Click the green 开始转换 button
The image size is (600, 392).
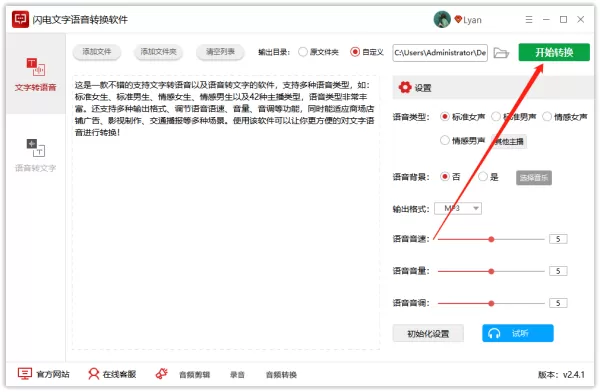(x=554, y=52)
